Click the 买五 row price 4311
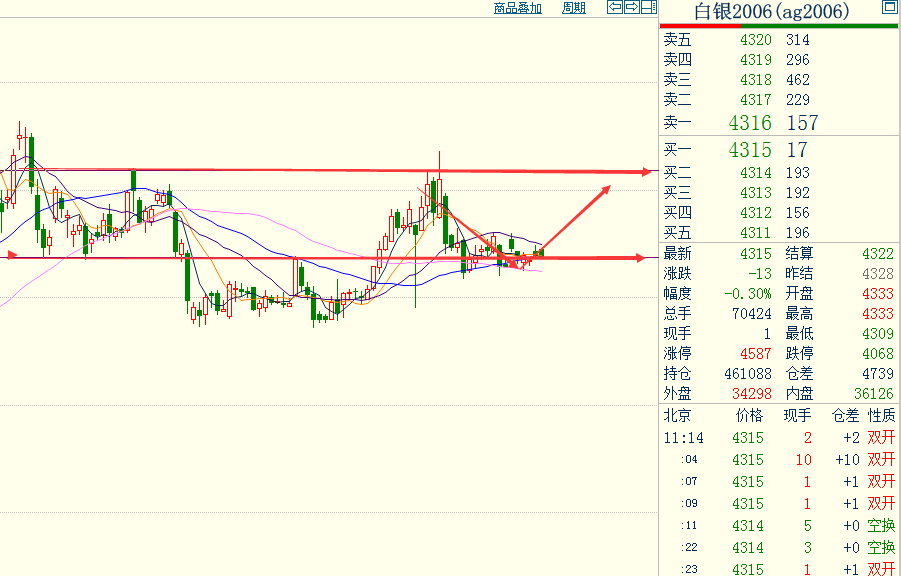 [755, 233]
